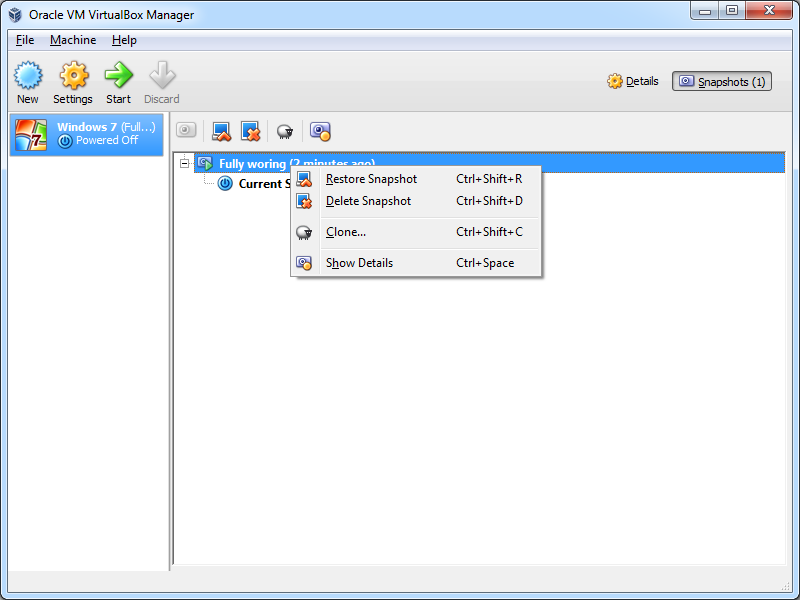800x600 pixels.
Task: Open the Machine menu
Action: click(73, 40)
